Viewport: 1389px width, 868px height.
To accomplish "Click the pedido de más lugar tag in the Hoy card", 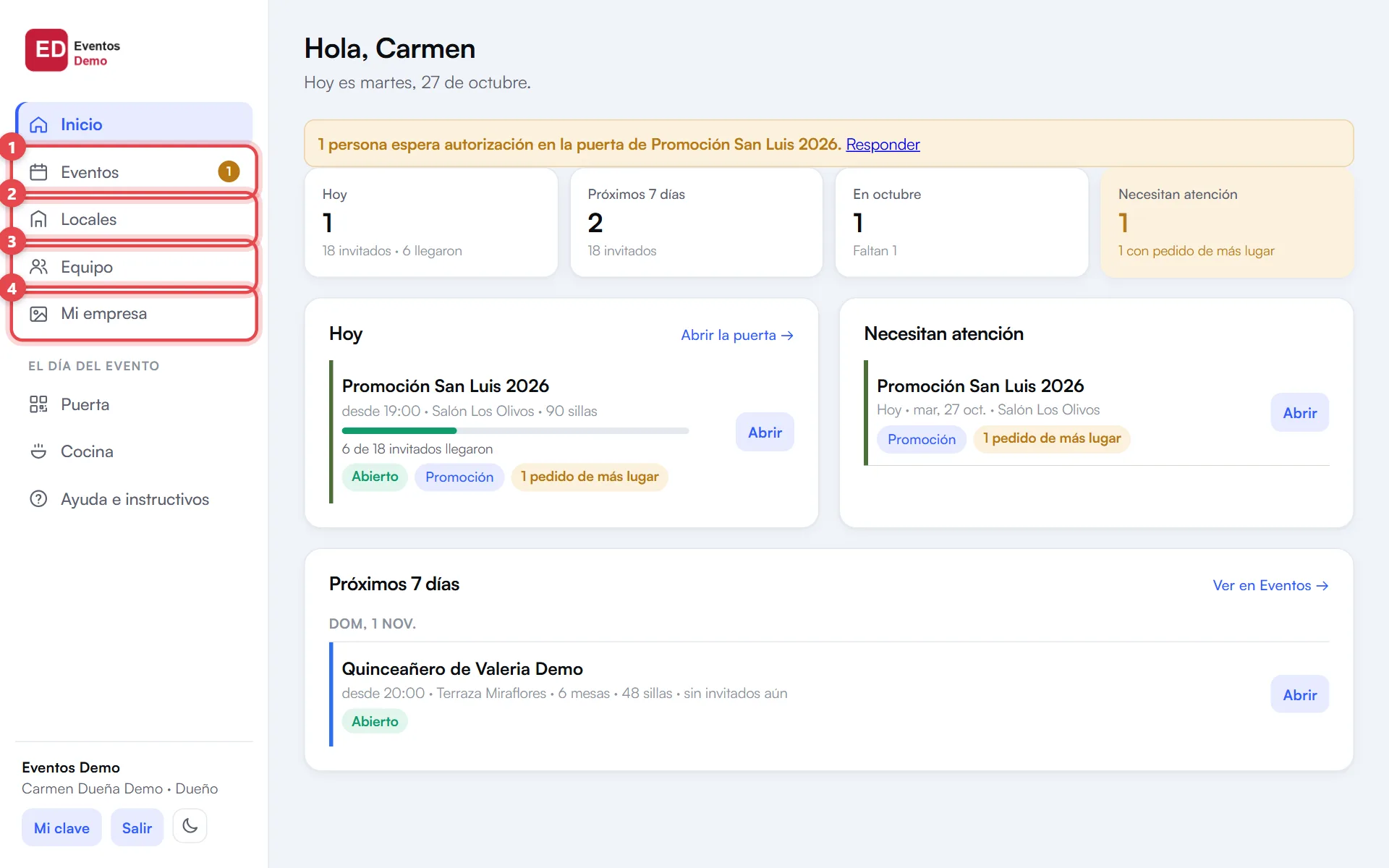I will pyautogui.click(x=590, y=477).
